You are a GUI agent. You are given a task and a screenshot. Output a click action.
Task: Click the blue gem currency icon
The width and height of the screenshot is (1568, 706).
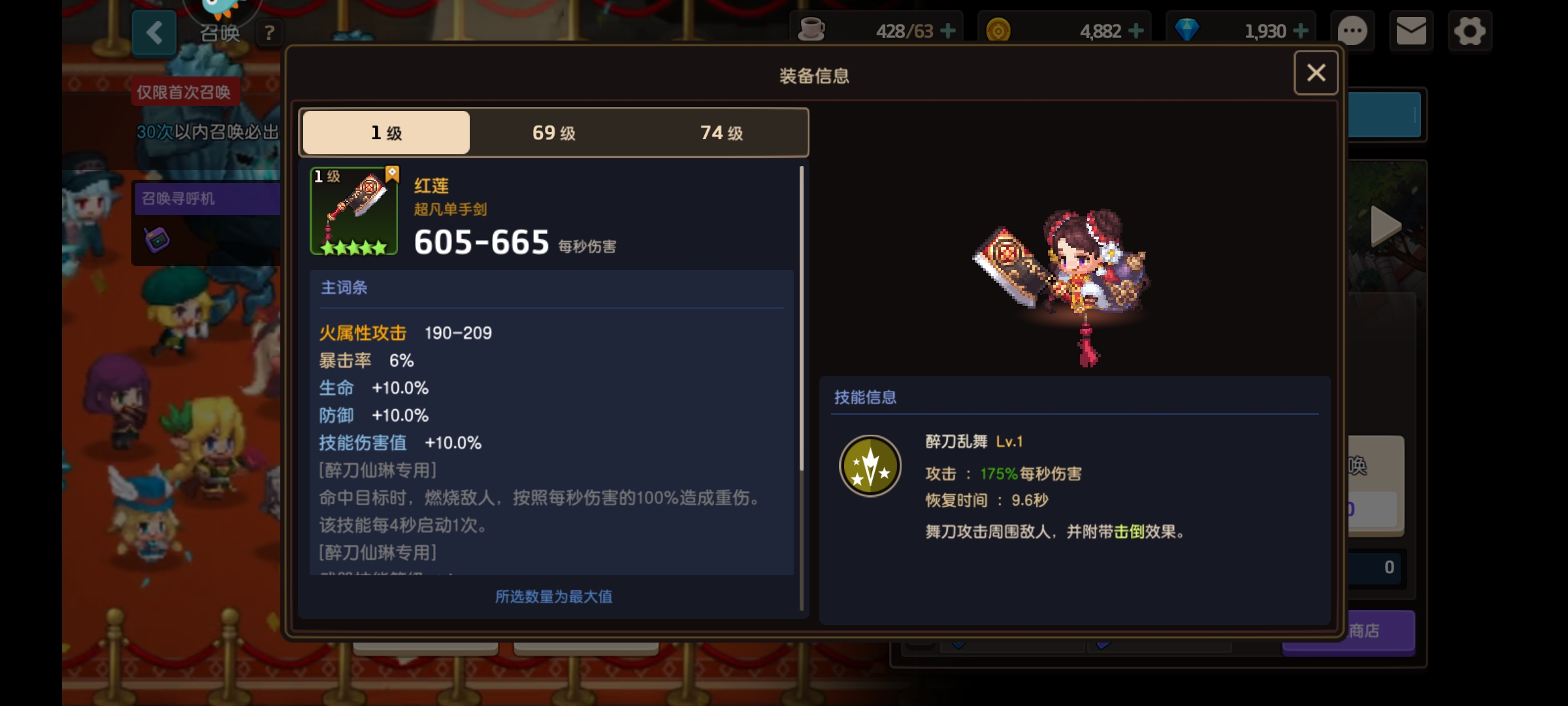point(1186,30)
